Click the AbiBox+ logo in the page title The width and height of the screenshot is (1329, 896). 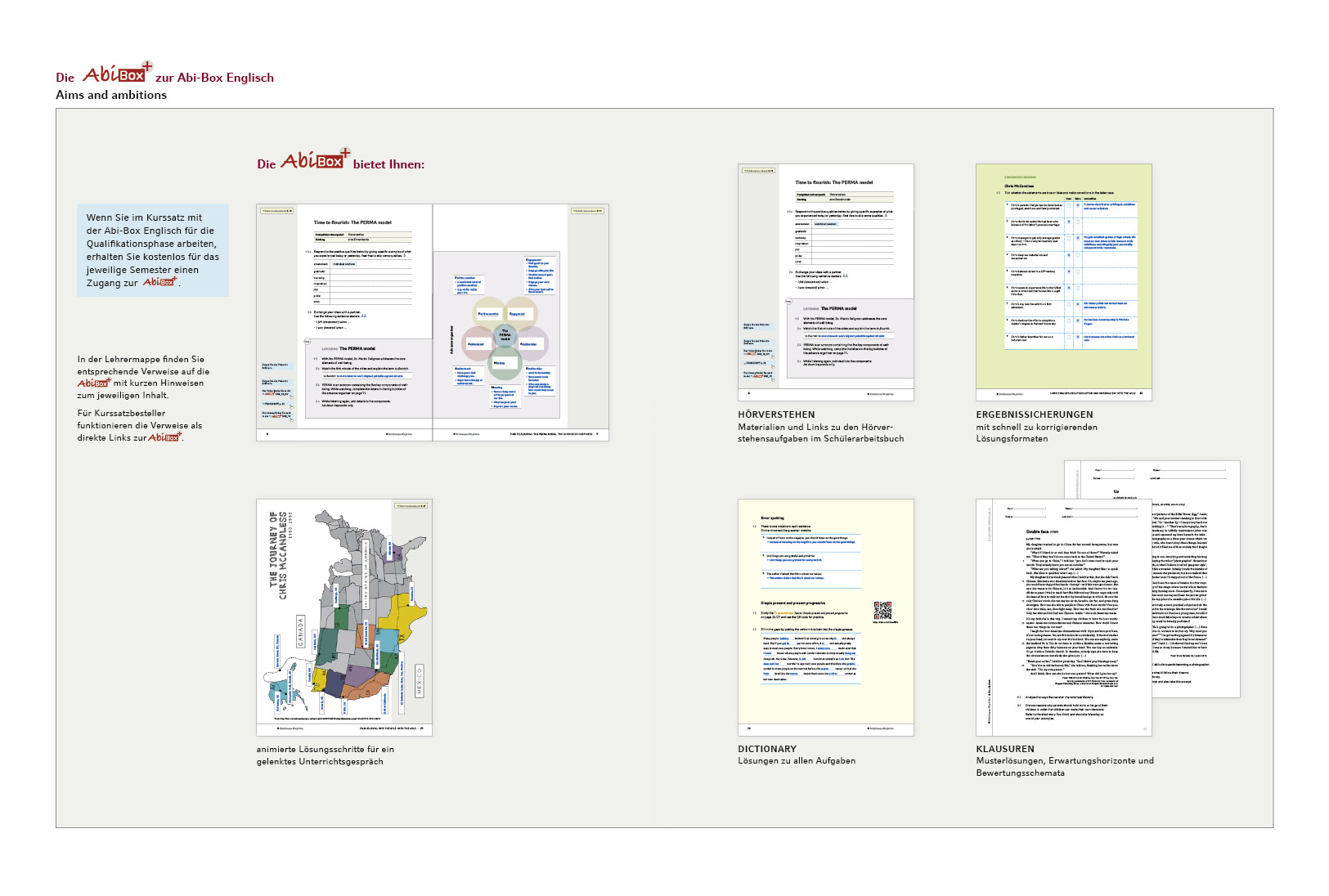pos(117,74)
